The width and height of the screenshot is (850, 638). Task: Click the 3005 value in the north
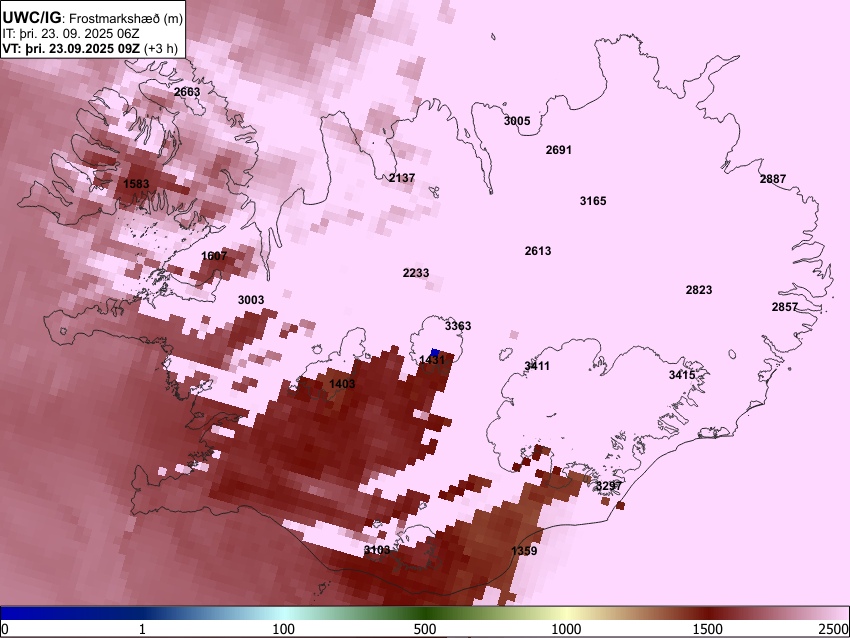pos(517,121)
